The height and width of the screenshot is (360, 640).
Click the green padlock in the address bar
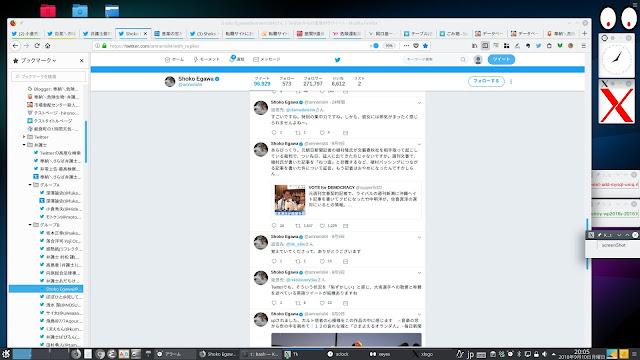pos(104,46)
